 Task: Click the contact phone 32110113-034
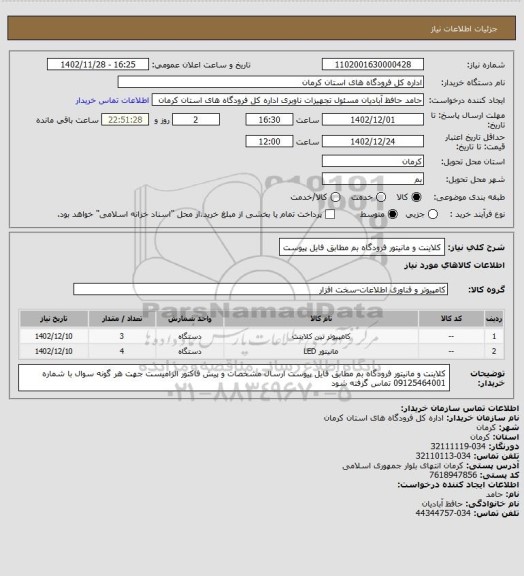pos(443,456)
